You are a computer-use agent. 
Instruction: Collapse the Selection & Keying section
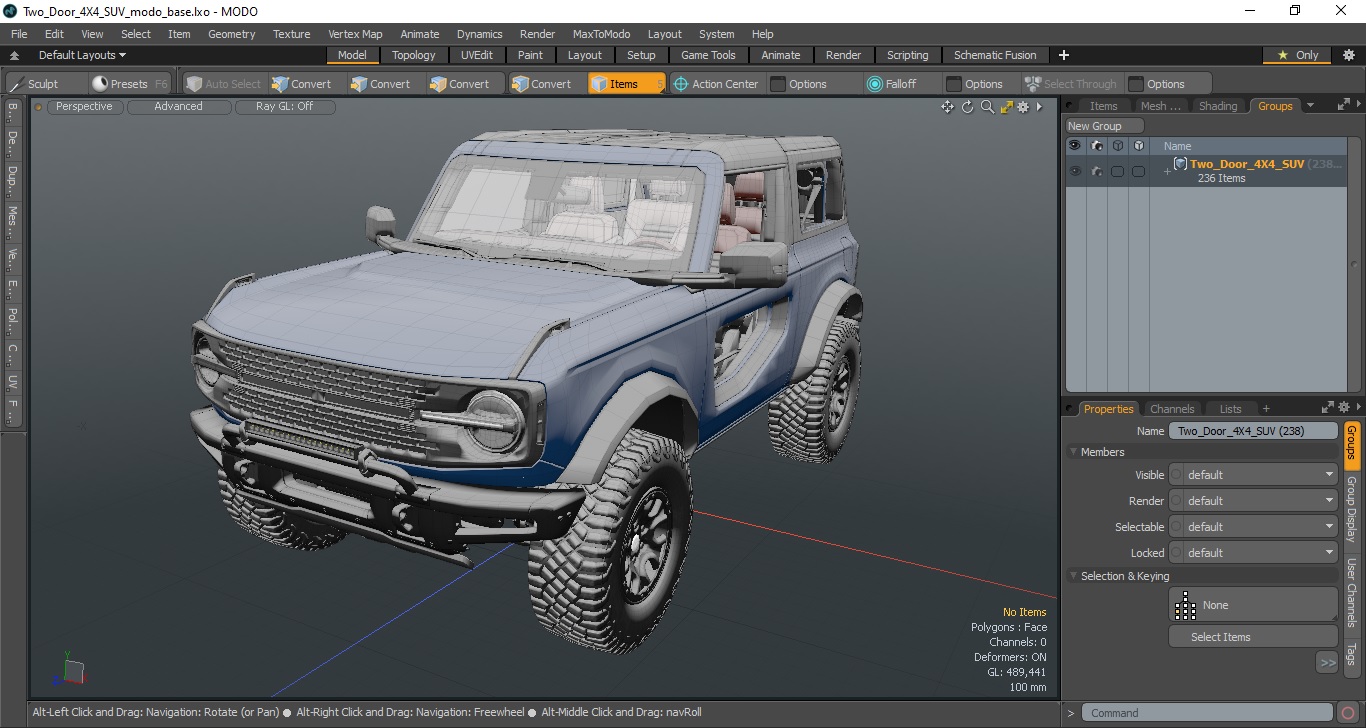(x=1073, y=576)
